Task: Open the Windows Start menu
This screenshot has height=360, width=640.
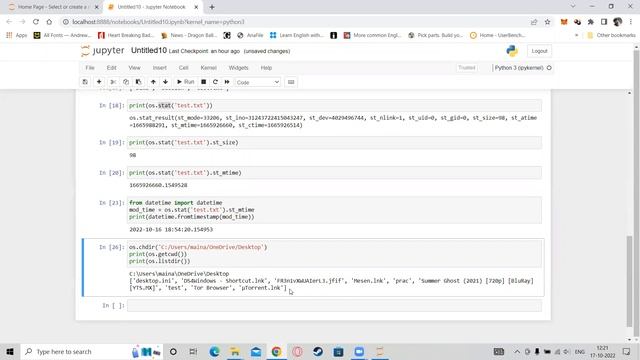Action: pos(10,351)
